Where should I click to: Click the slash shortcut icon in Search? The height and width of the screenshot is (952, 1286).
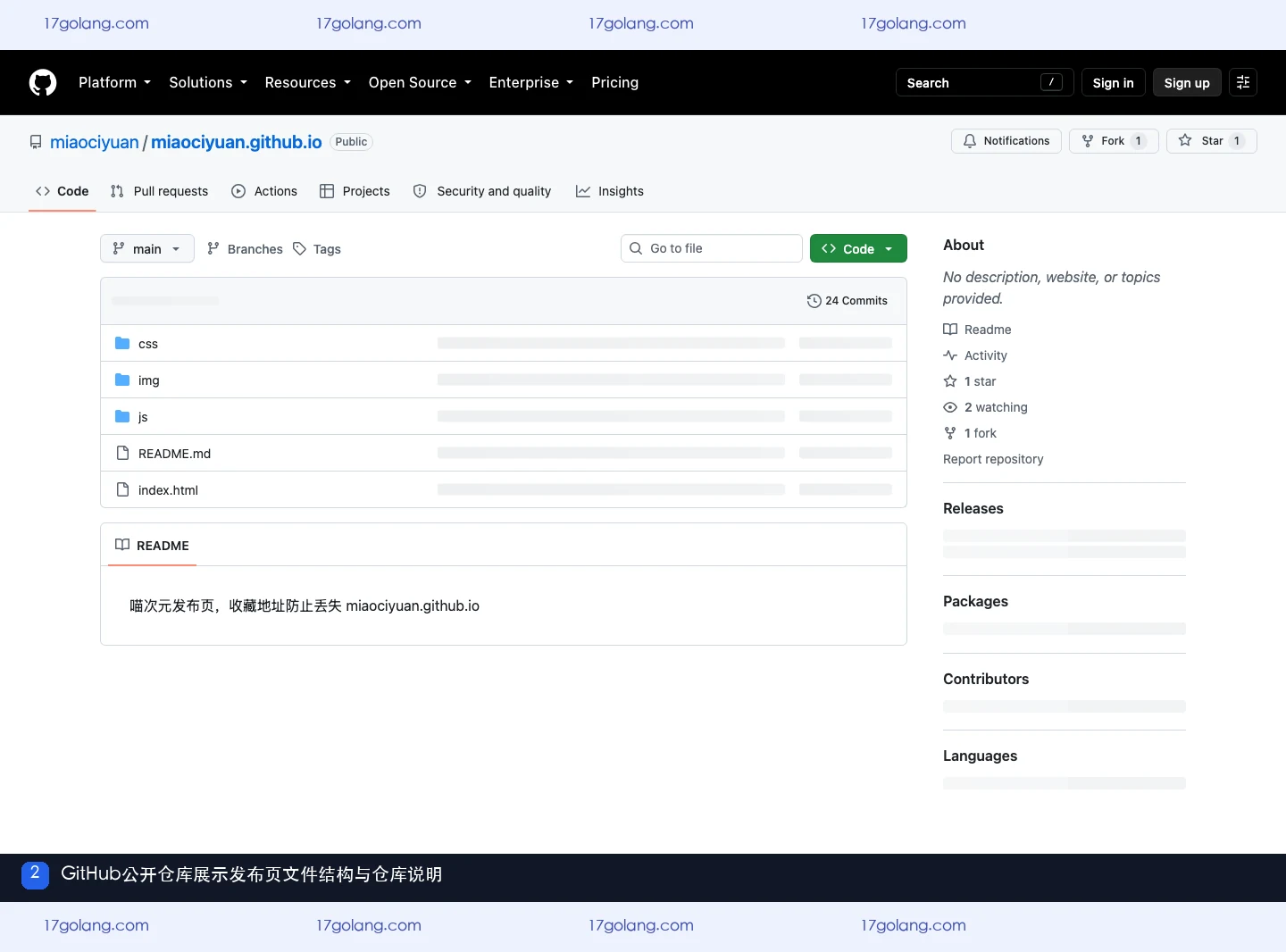[x=1052, y=82]
